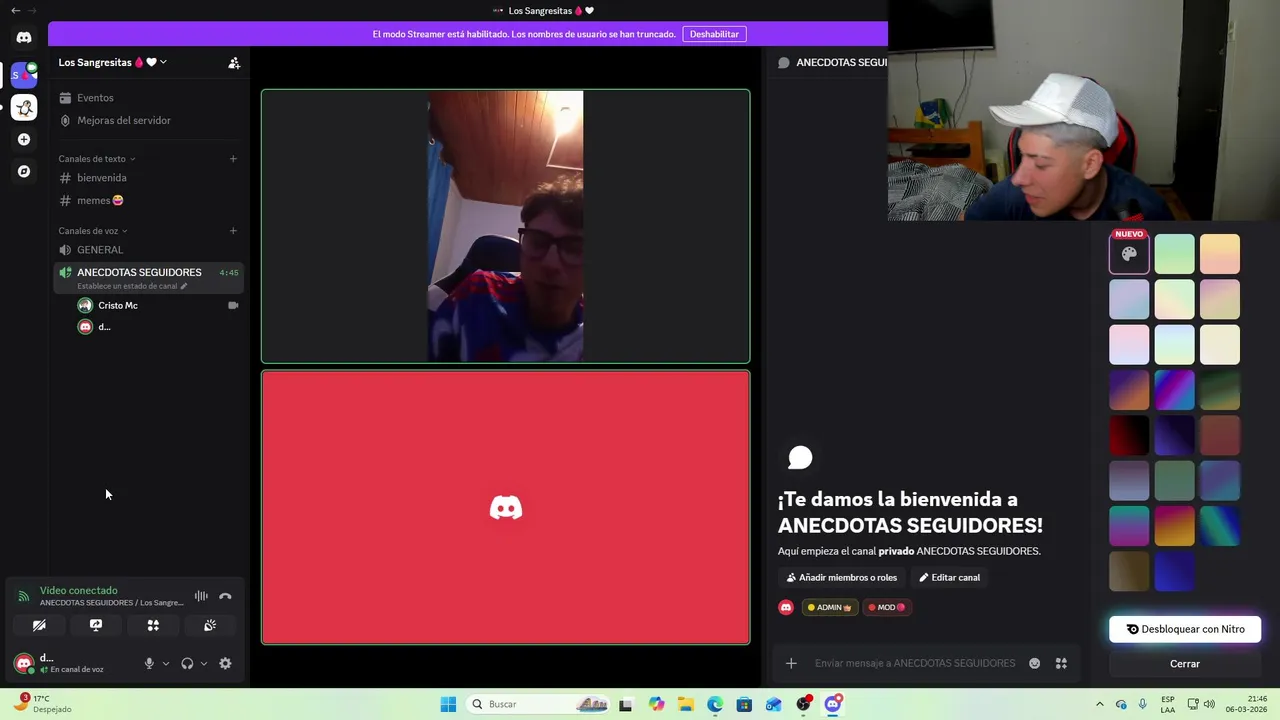Show hidden system tray icons chevron
The image size is (1280, 720).
point(1100,704)
